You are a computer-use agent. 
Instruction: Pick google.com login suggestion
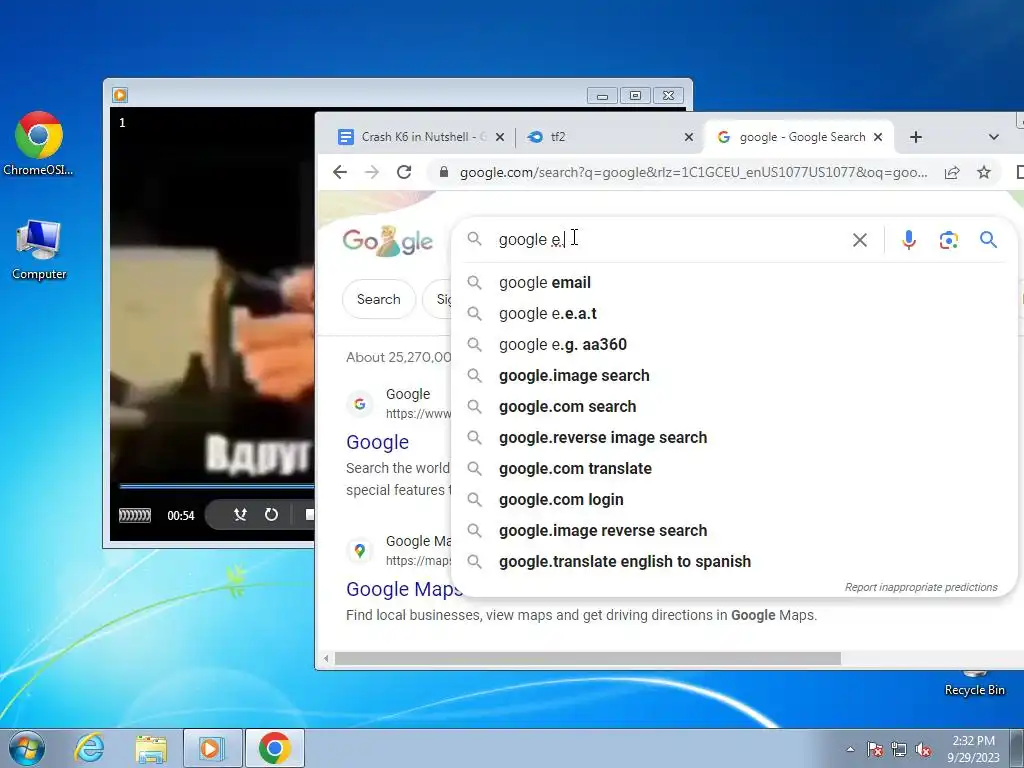(x=734, y=500)
